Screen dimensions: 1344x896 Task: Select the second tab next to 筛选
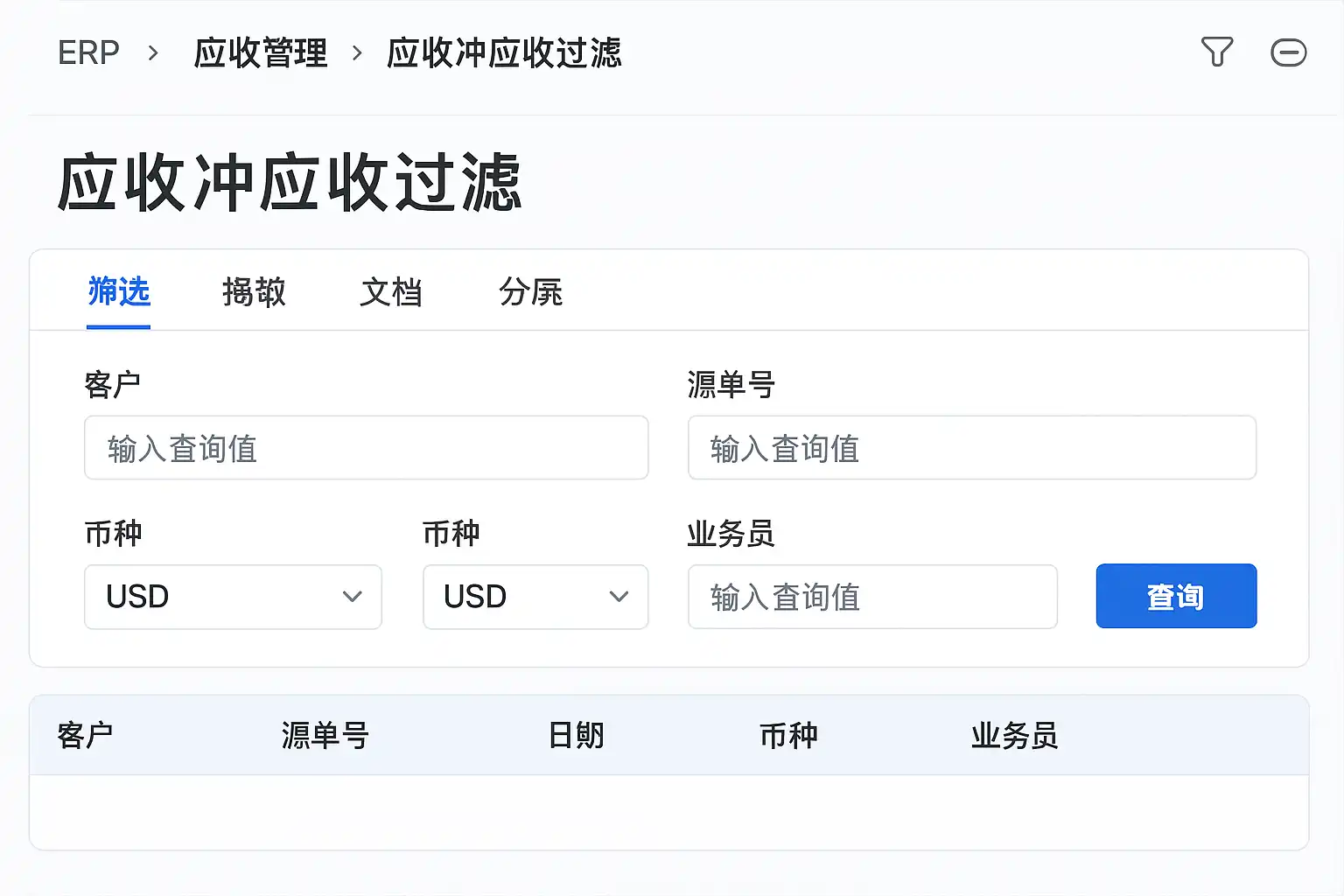[x=254, y=292]
